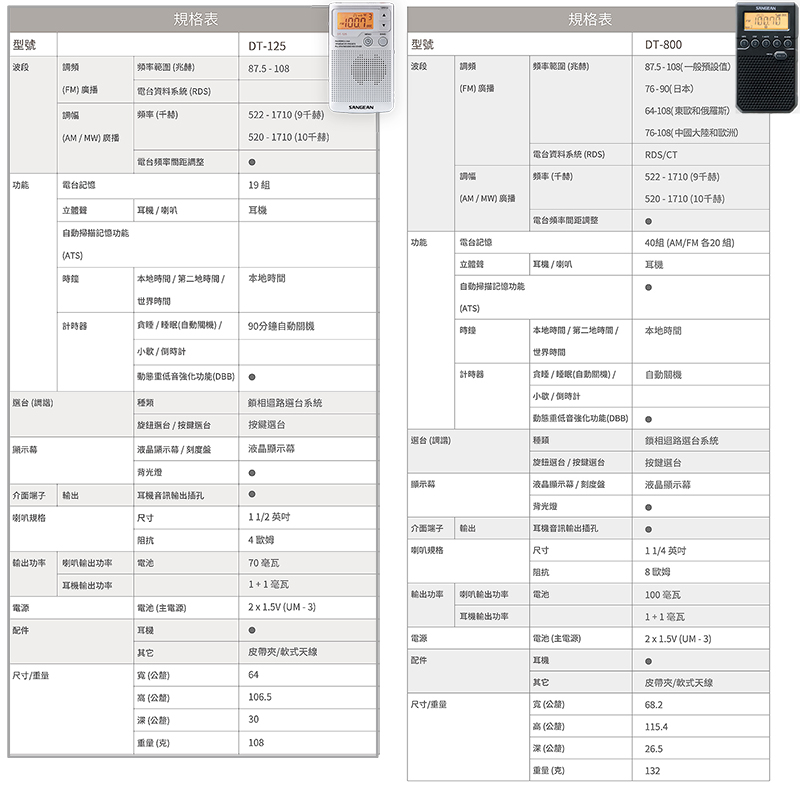
Task: Click the "規格表" header of the DT-125 table
Action: point(195,19)
